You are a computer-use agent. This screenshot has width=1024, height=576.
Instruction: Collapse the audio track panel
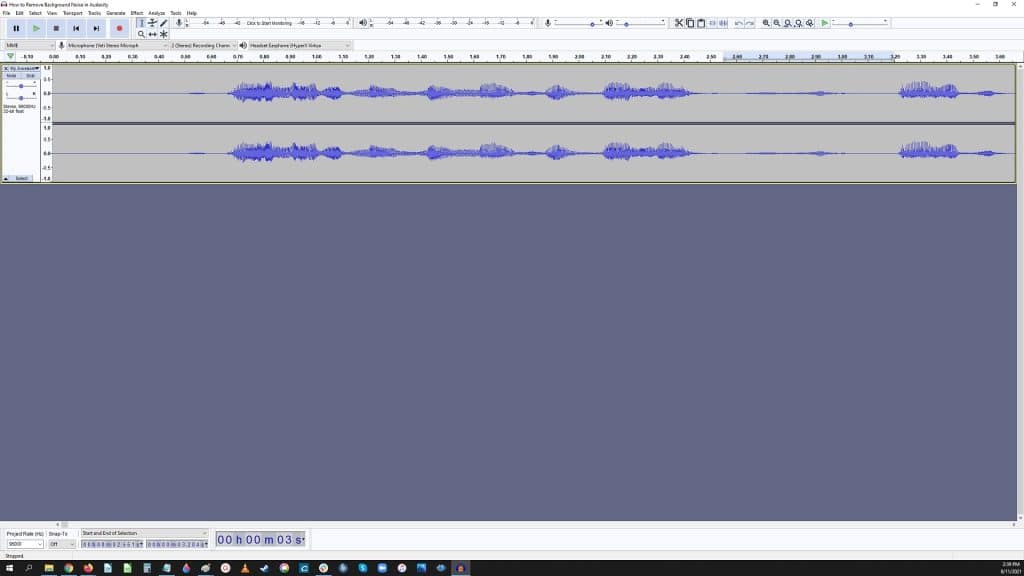[5, 178]
